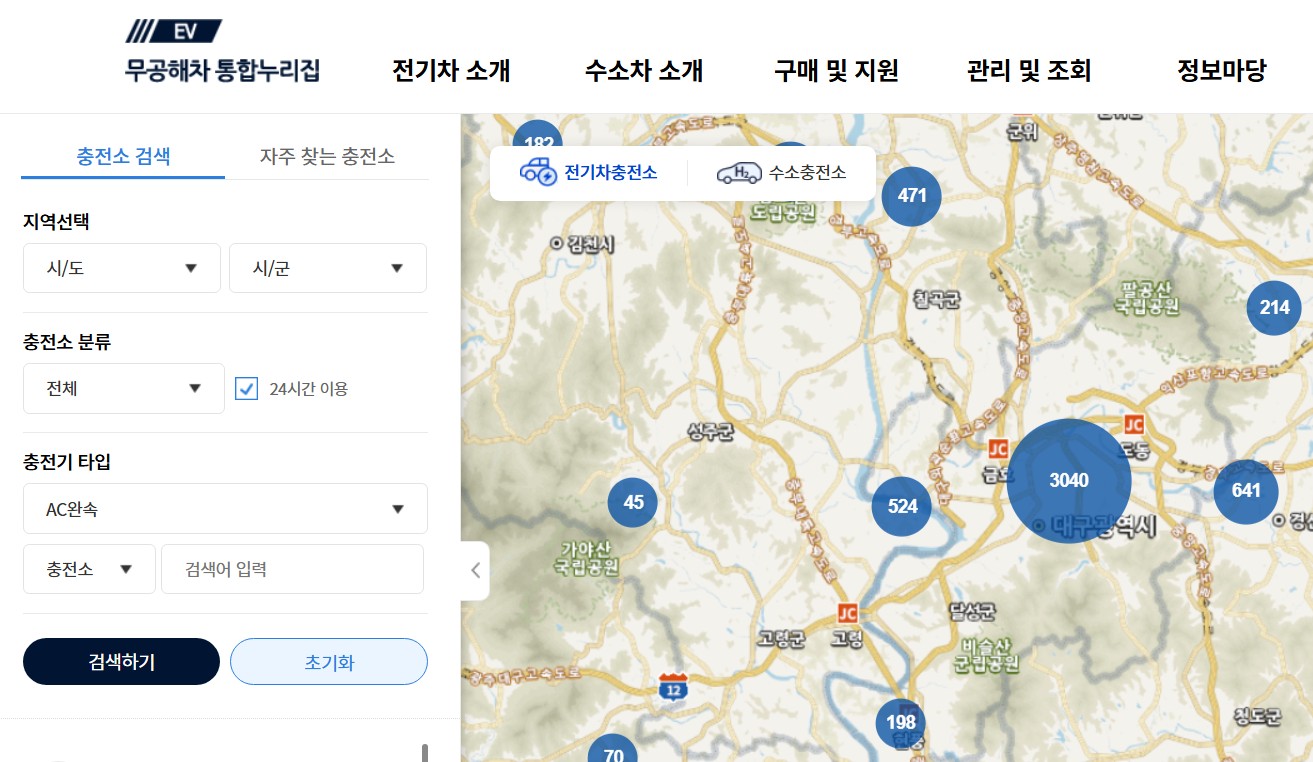Screen dimensions: 1313x762
Task: Open the 시/군 district dropdown
Action: click(328, 268)
